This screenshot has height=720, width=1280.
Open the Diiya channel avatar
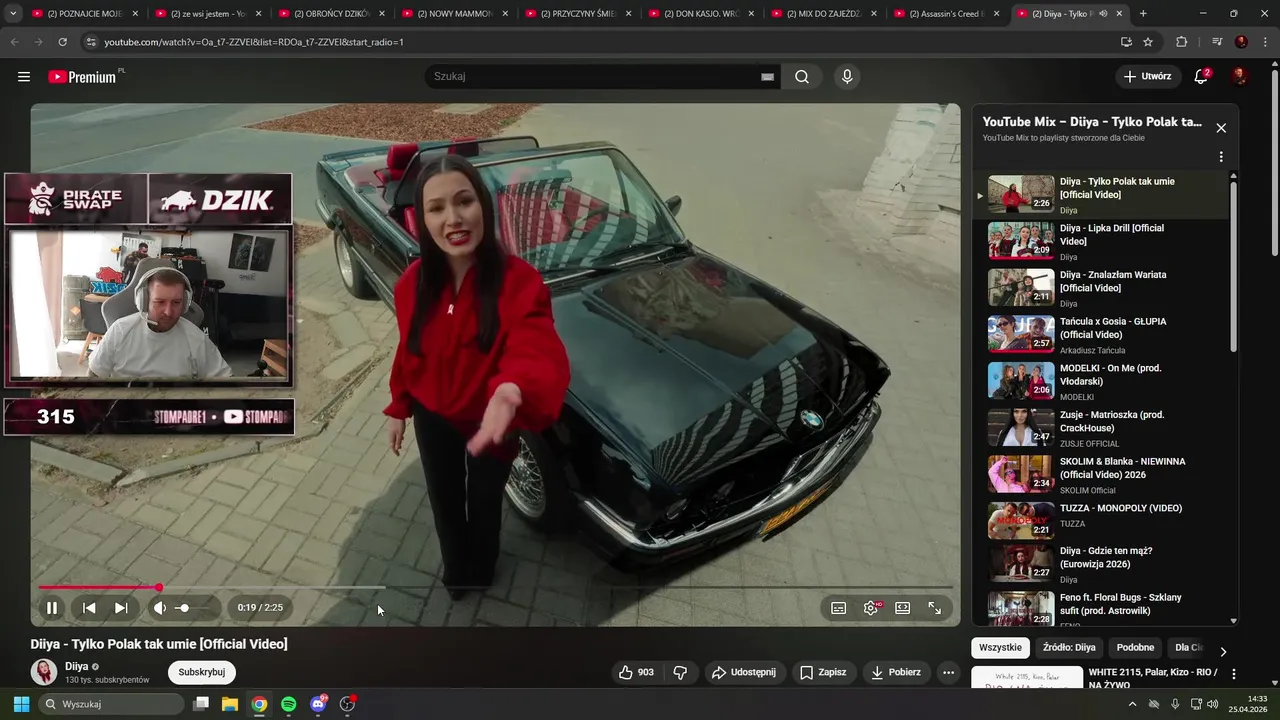[44, 672]
